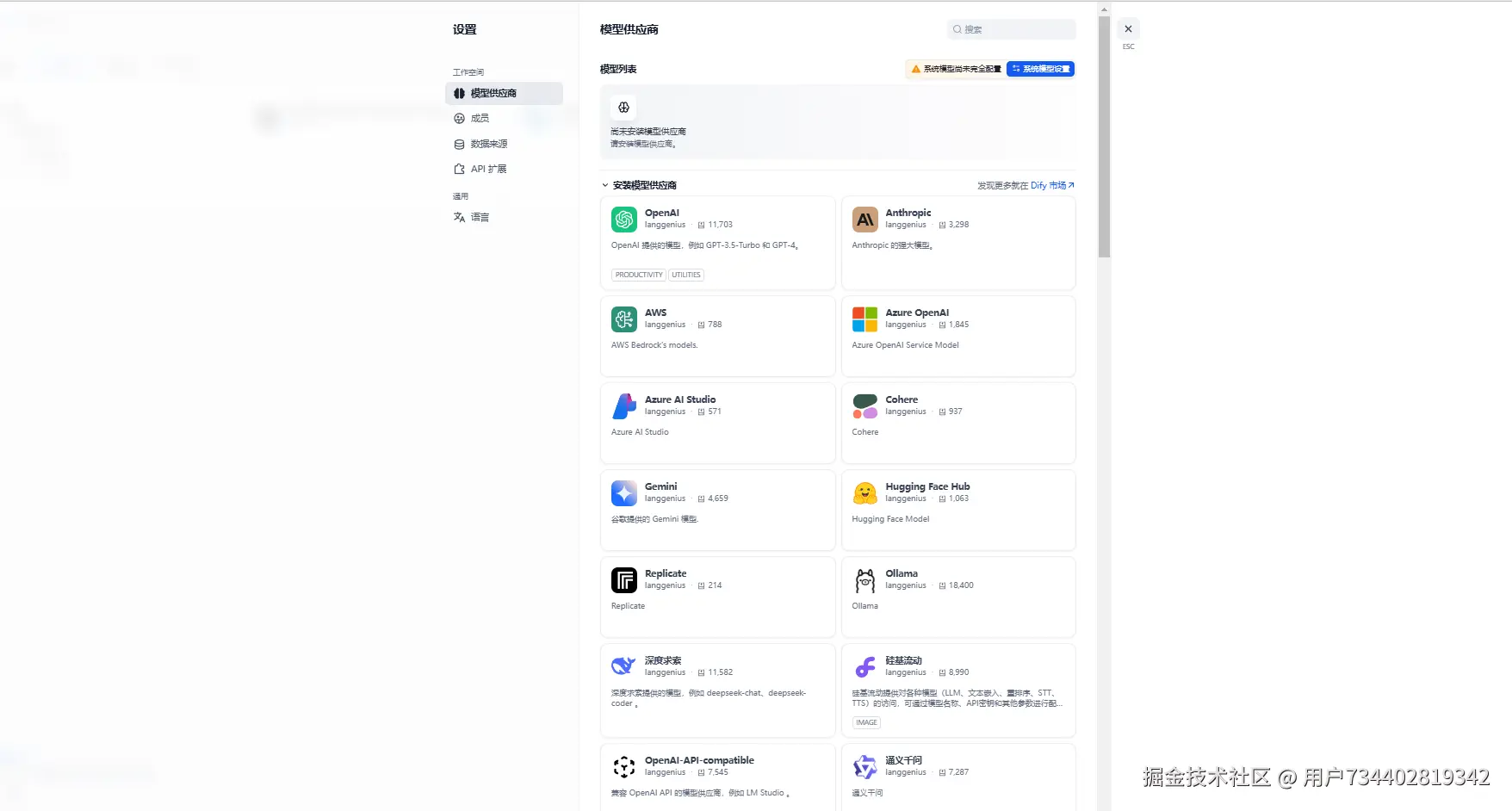
Task: Click the 尚未安装模型供应商 message
Action: click(648, 133)
